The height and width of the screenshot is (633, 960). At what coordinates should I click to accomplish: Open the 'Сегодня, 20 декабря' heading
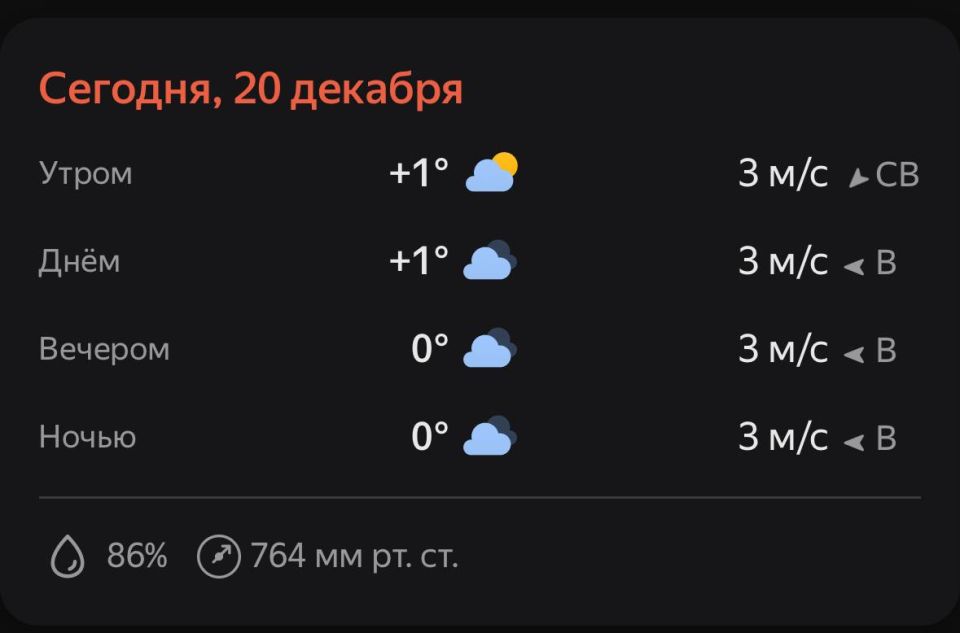point(250,90)
